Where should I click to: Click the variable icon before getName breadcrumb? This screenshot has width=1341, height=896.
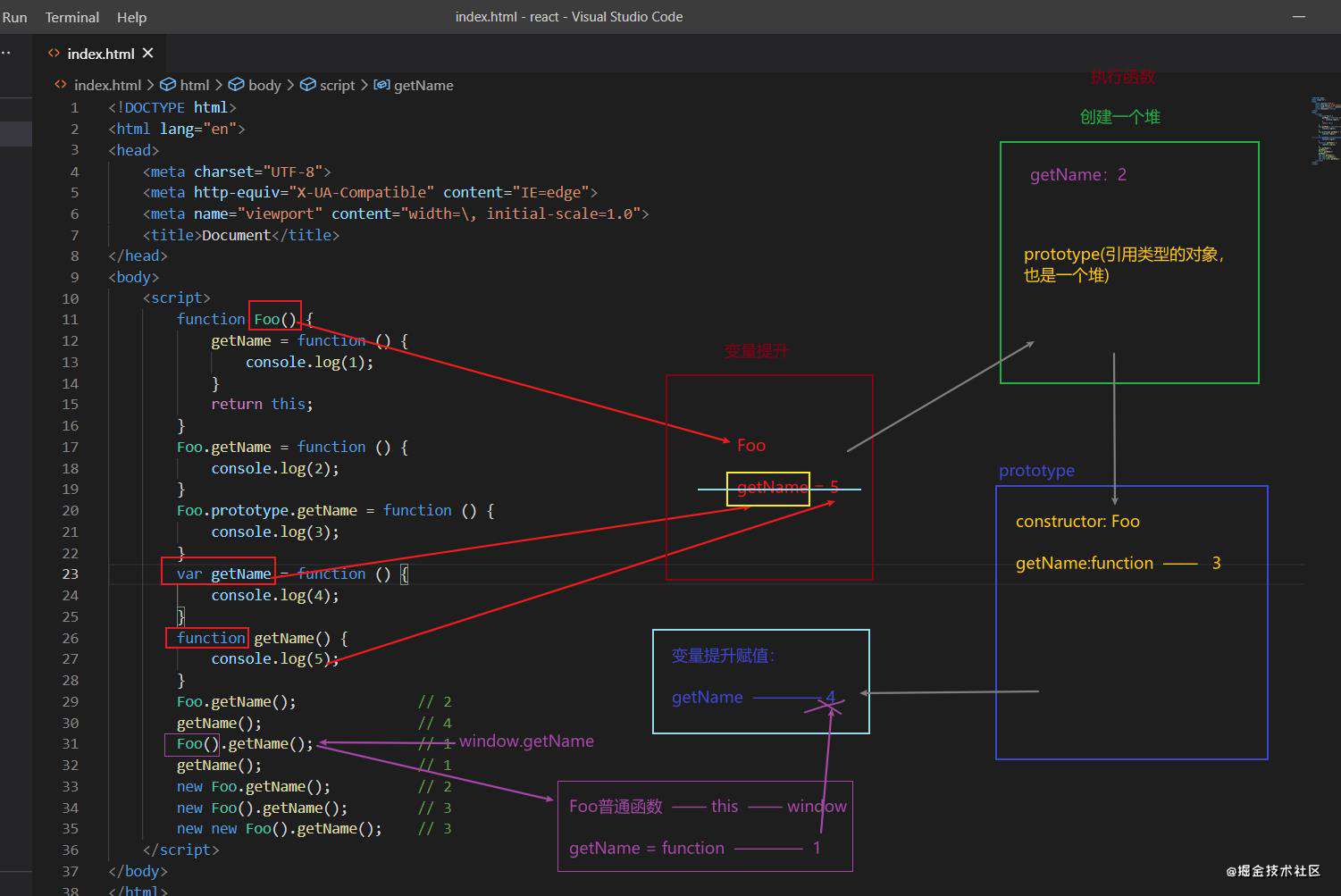381,85
